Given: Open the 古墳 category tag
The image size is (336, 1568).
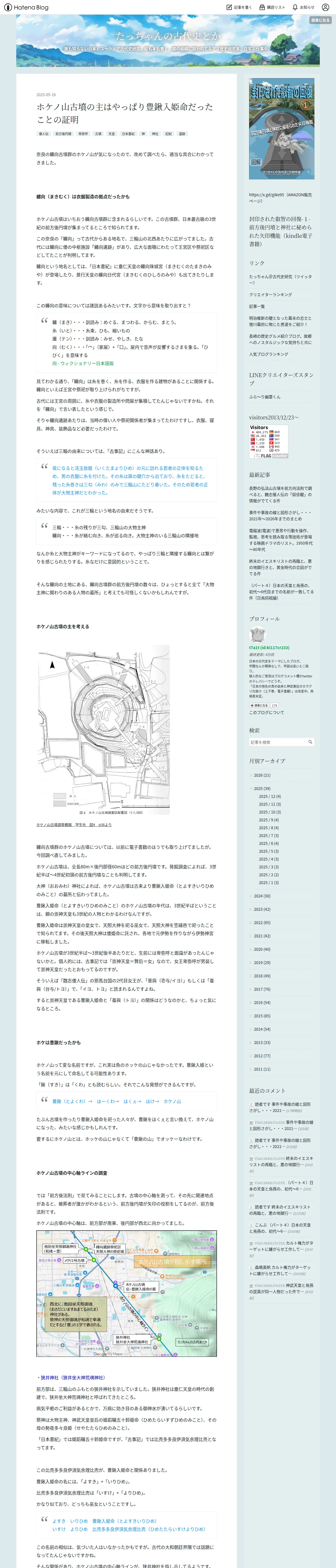Looking at the screenshot, I should (98, 134).
